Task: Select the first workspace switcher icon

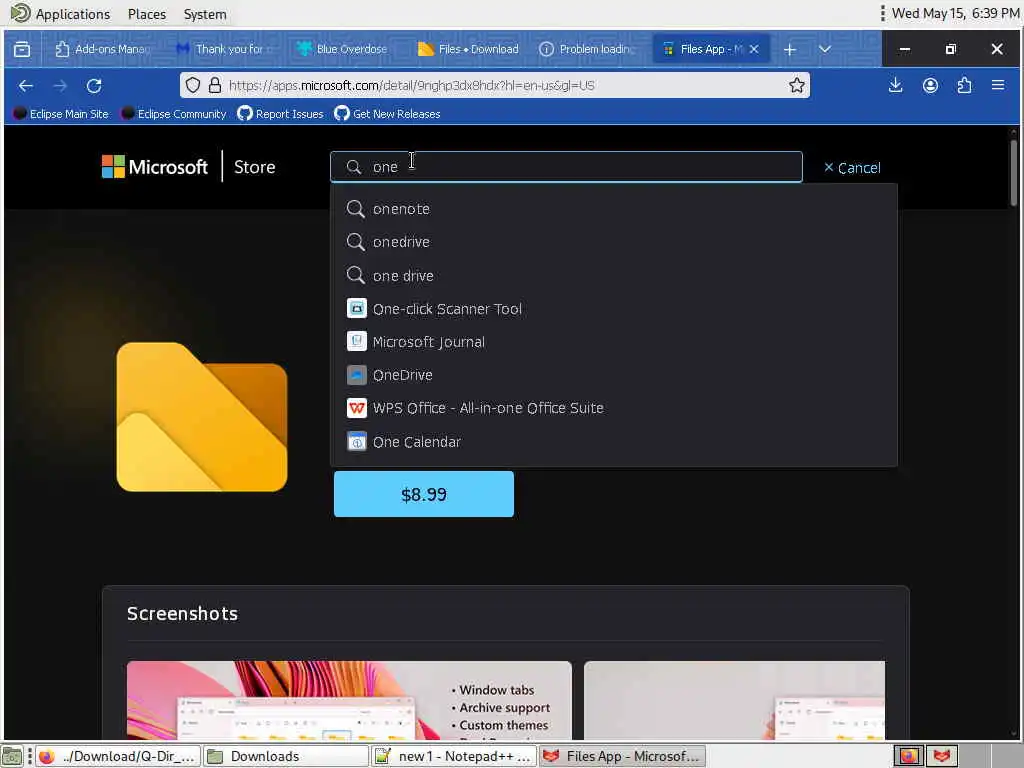Action: point(908,756)
